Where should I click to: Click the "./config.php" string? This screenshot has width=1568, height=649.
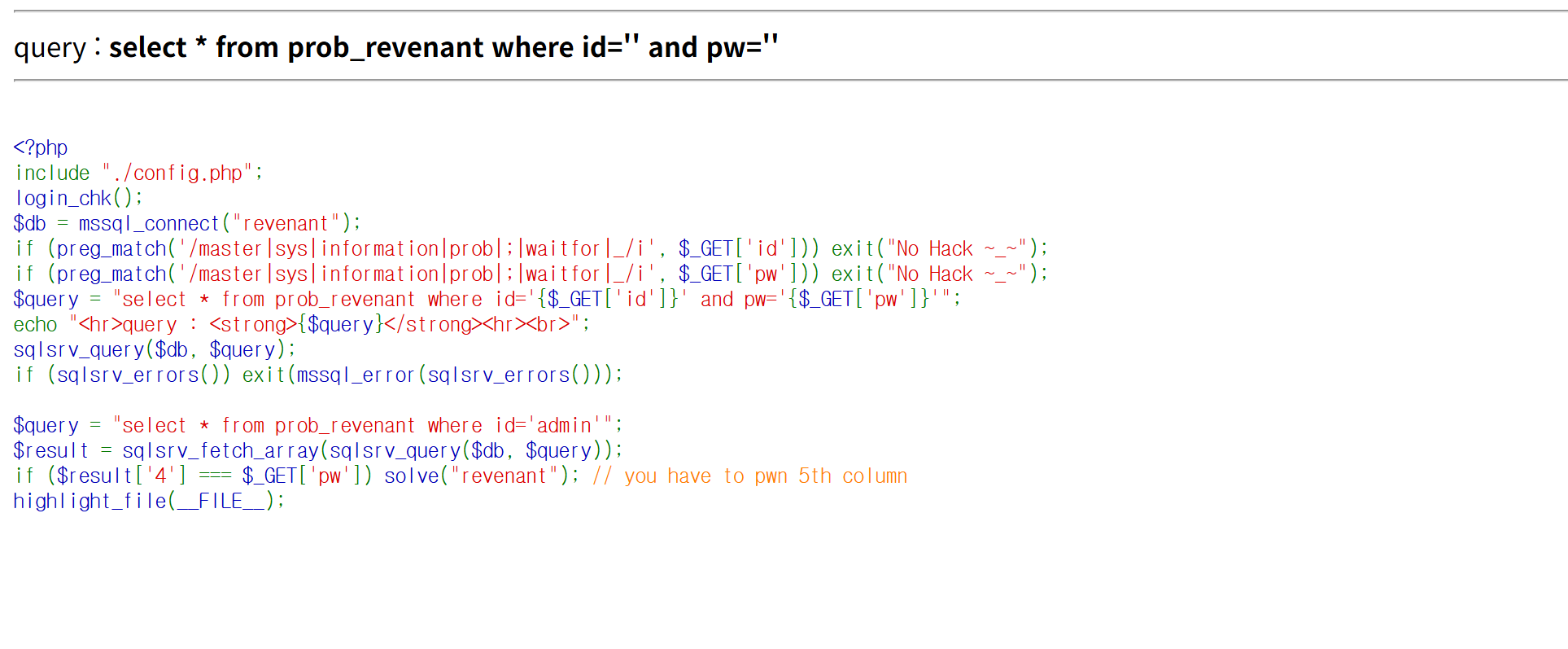177,173
